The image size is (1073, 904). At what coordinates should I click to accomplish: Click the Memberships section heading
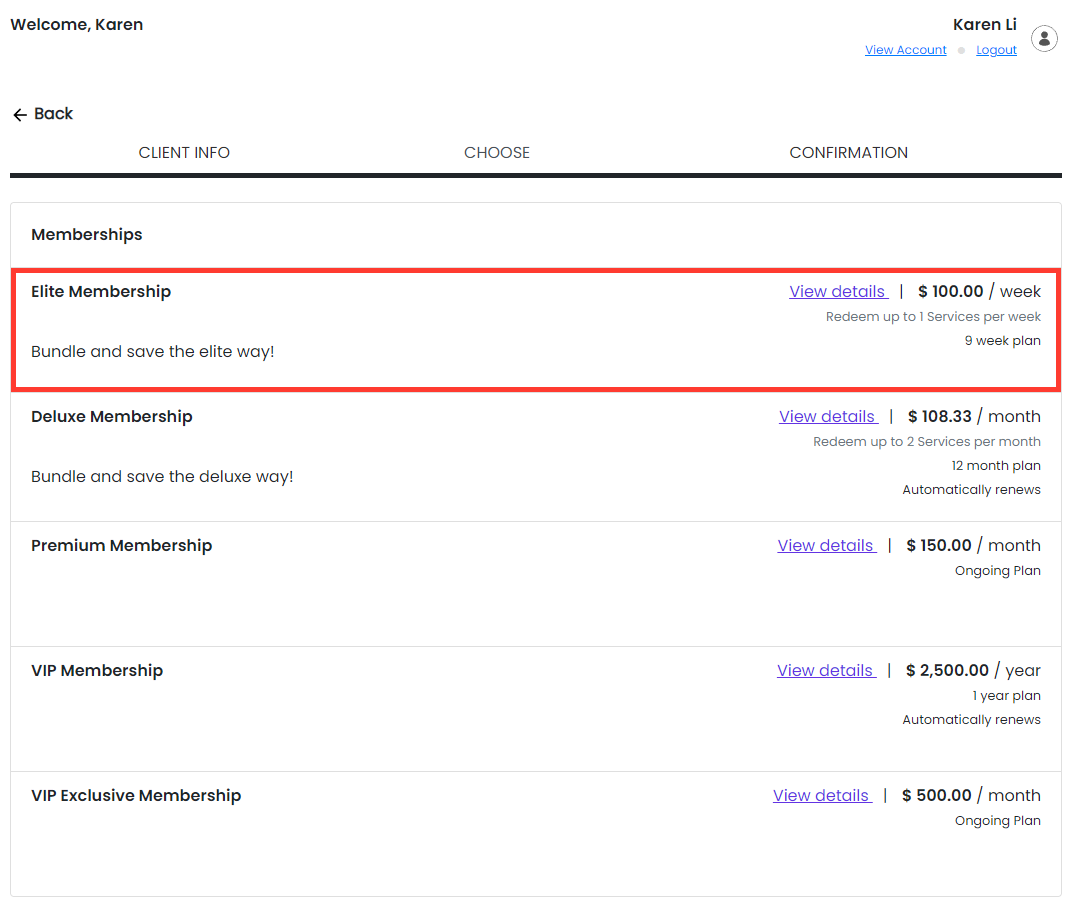pyautogui.click(x=87, y=235)
